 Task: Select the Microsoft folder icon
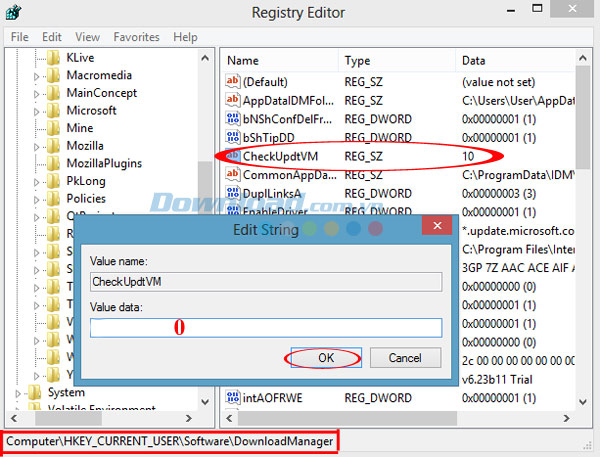54,110
